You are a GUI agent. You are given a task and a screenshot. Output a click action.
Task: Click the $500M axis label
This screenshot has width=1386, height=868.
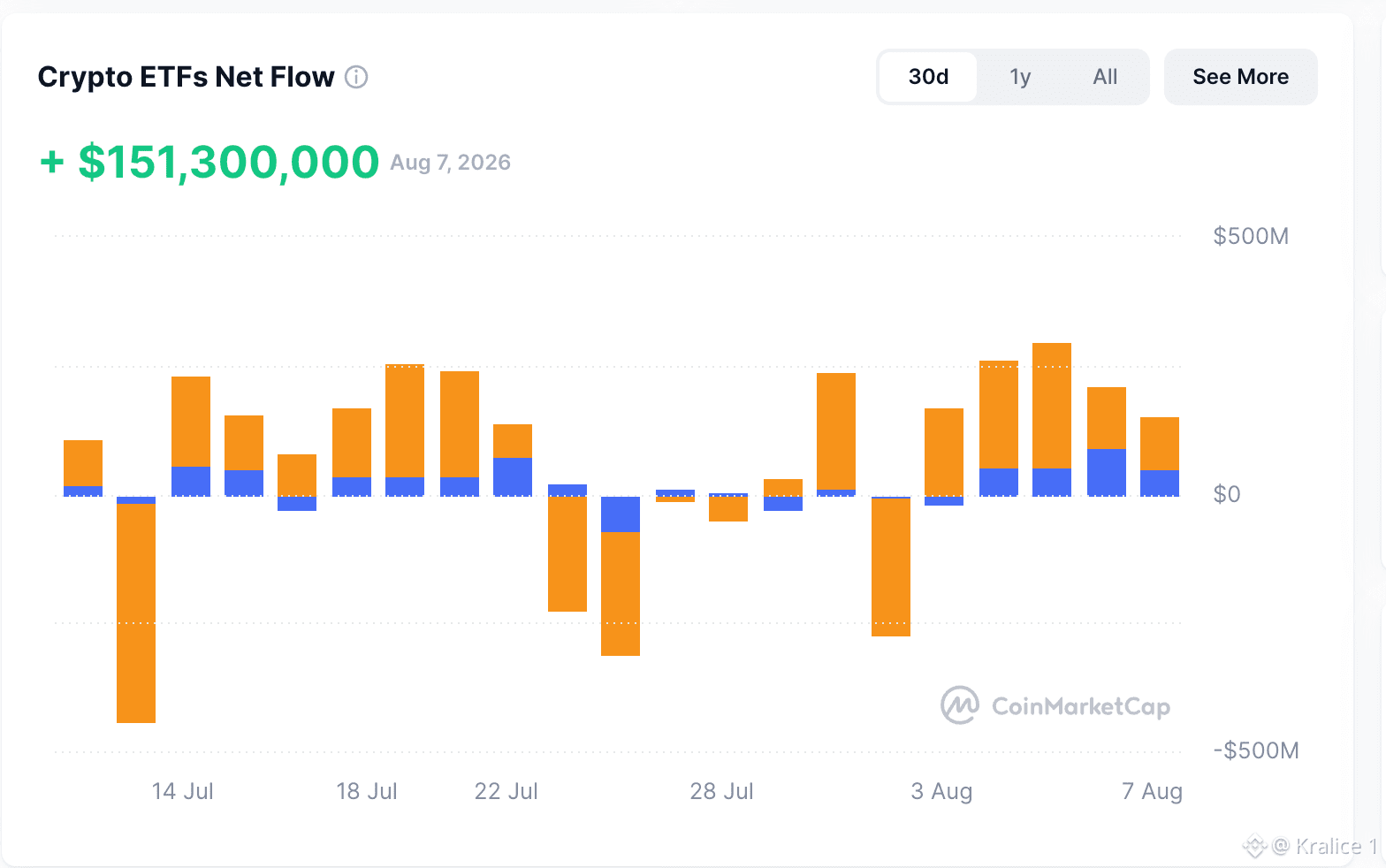pos(1251,236)
